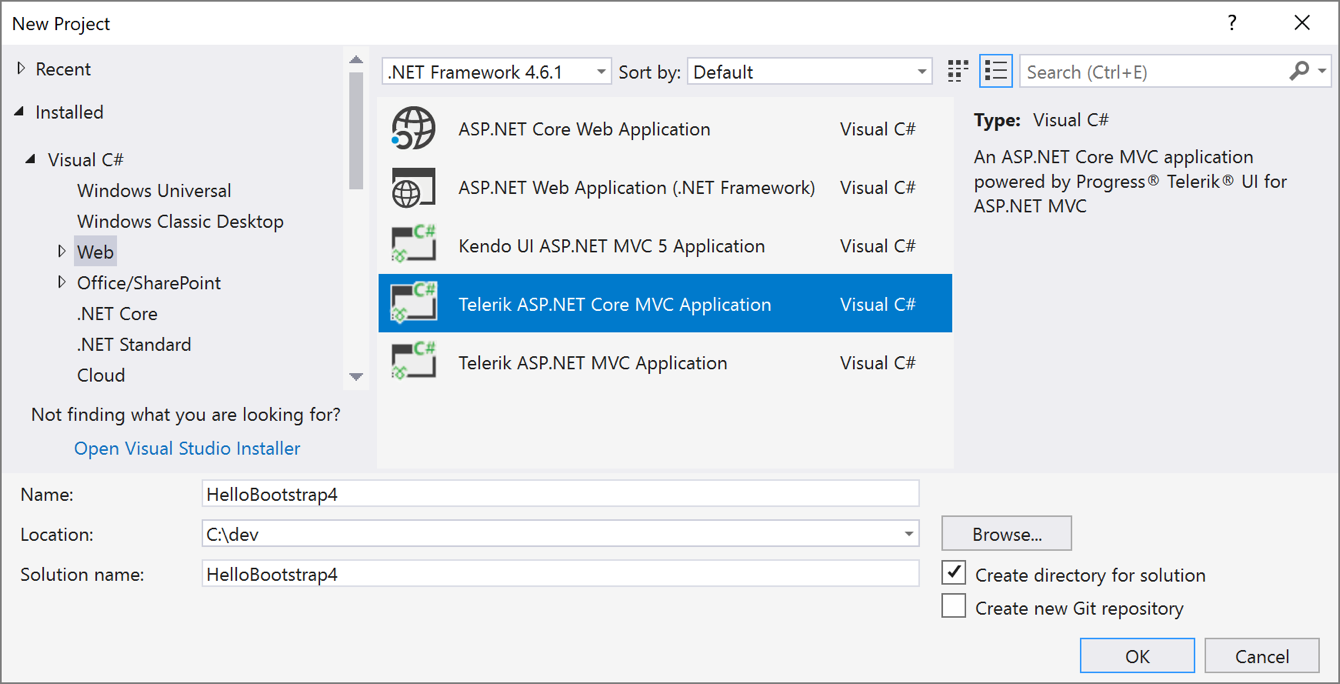This screenshot has height=684, width=1340.
Task: Click the Kendo UI ASP.NET MVC 5 icon
Action: 414,246
